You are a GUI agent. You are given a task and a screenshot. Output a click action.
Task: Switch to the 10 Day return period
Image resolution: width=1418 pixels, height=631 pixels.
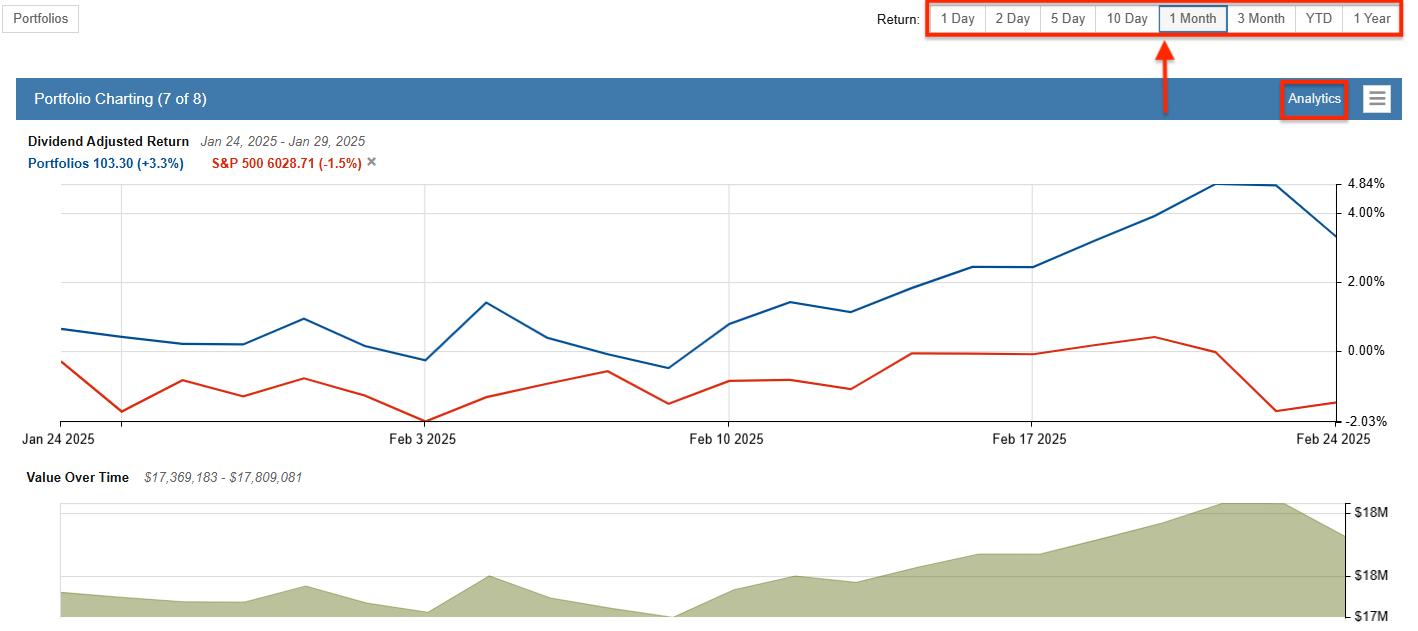click(x=1126, y=18)
